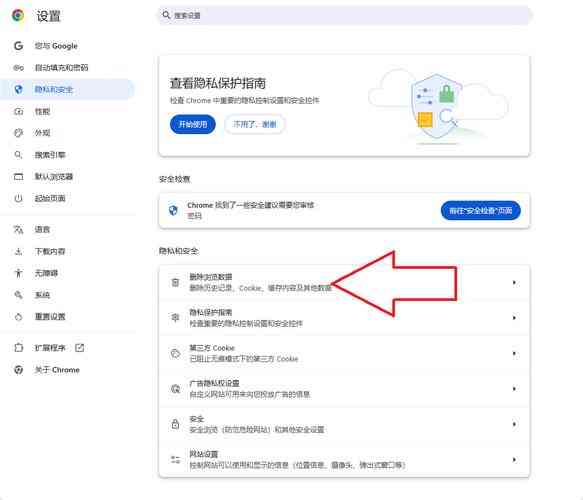Image resolution: width=583 pixels, height=500 pixels.
Task: Click the download icon for 下载内容
Action: pos(18,251)
